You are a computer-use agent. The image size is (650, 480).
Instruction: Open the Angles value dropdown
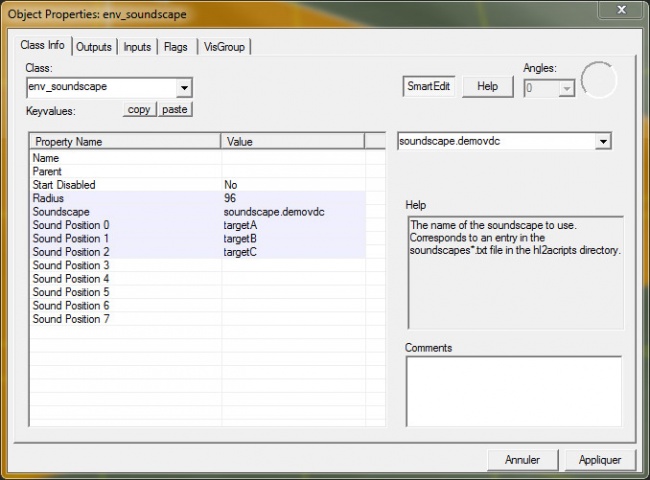(x=567, y=88)
